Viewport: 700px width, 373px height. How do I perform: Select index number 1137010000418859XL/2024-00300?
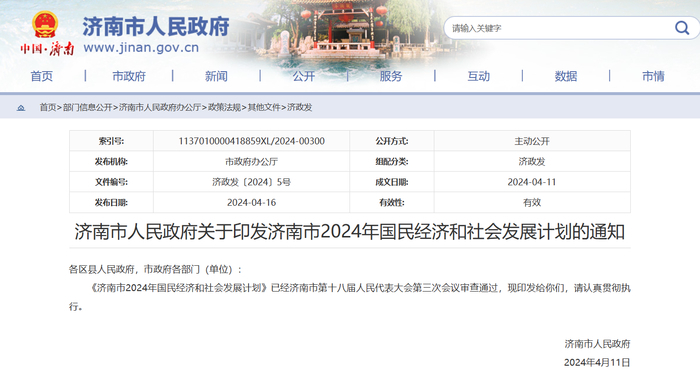click(x=251, y=141)
